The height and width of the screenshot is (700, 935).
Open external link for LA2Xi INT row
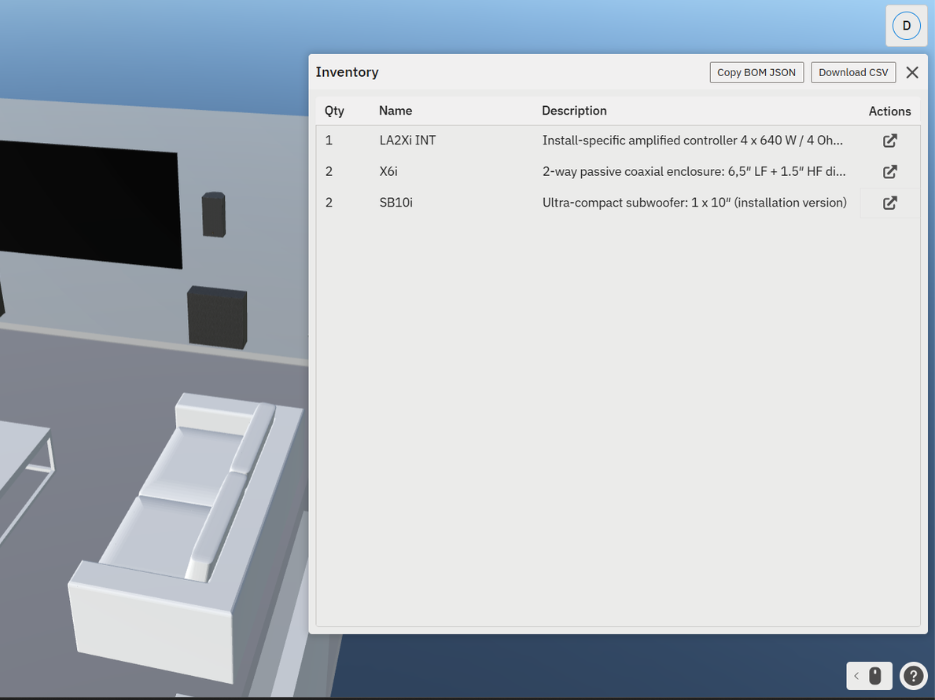(890, 141)
